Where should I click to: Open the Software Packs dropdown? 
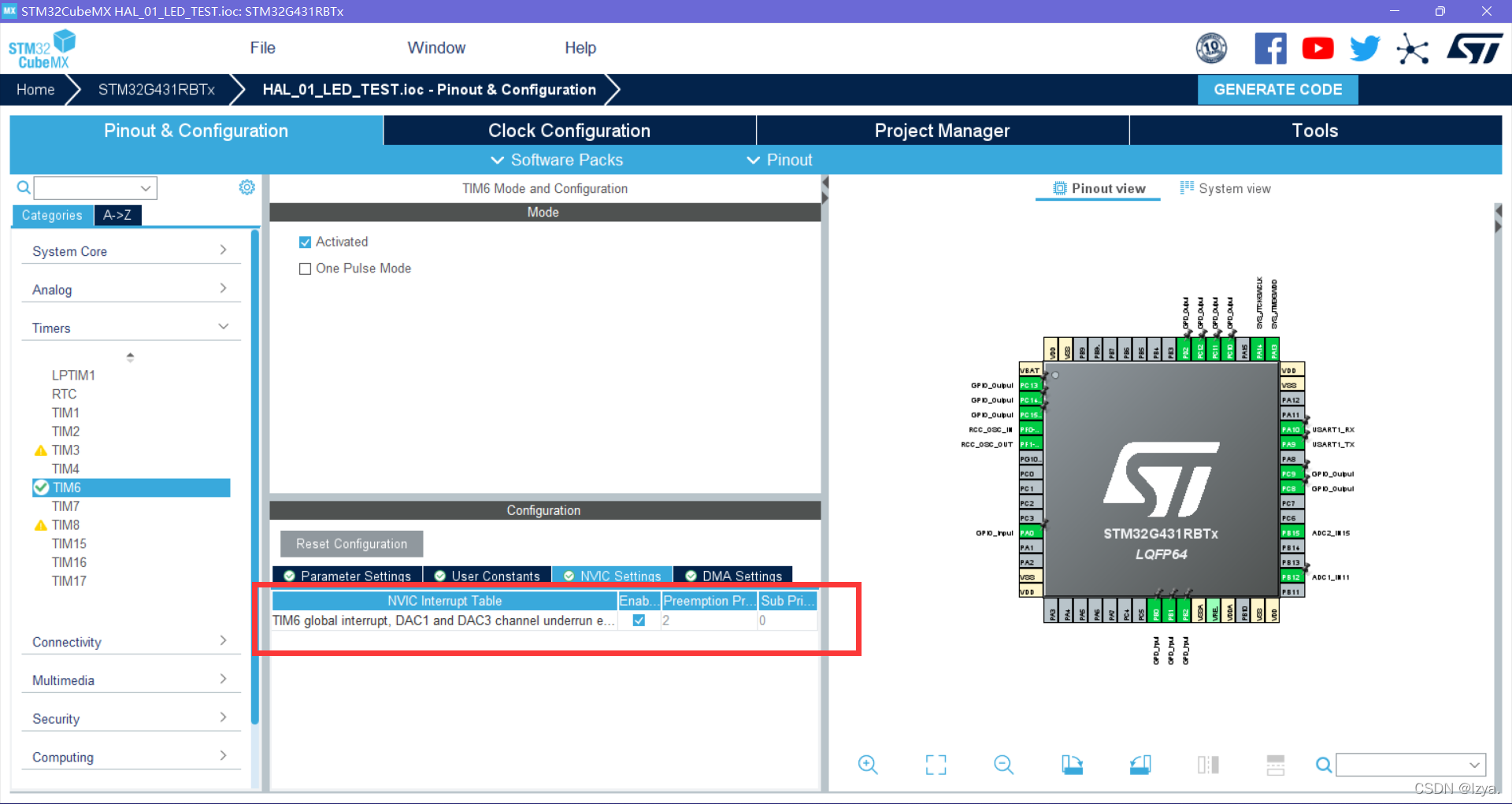(557, 160)
